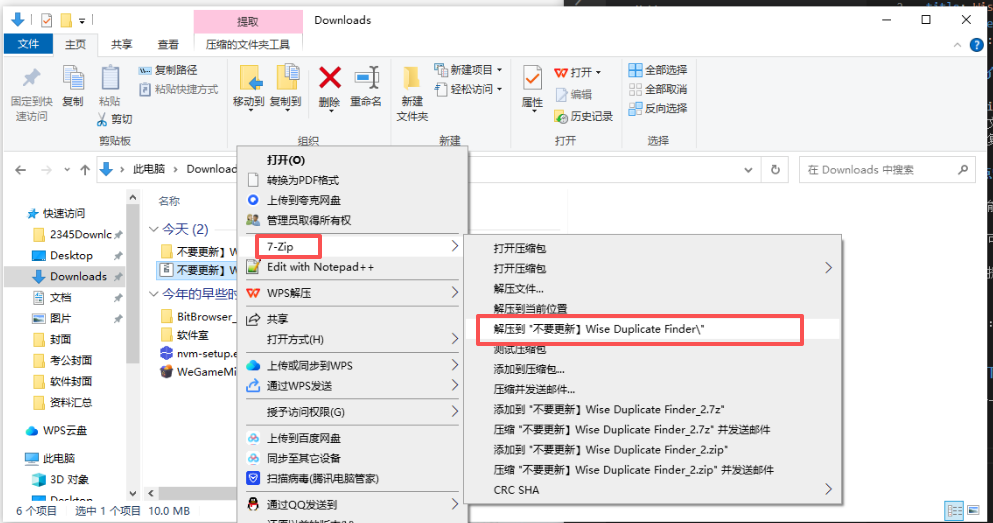Select Downloads in the navigation pane
Screen dimensions: 993x523
coord(70,276)
